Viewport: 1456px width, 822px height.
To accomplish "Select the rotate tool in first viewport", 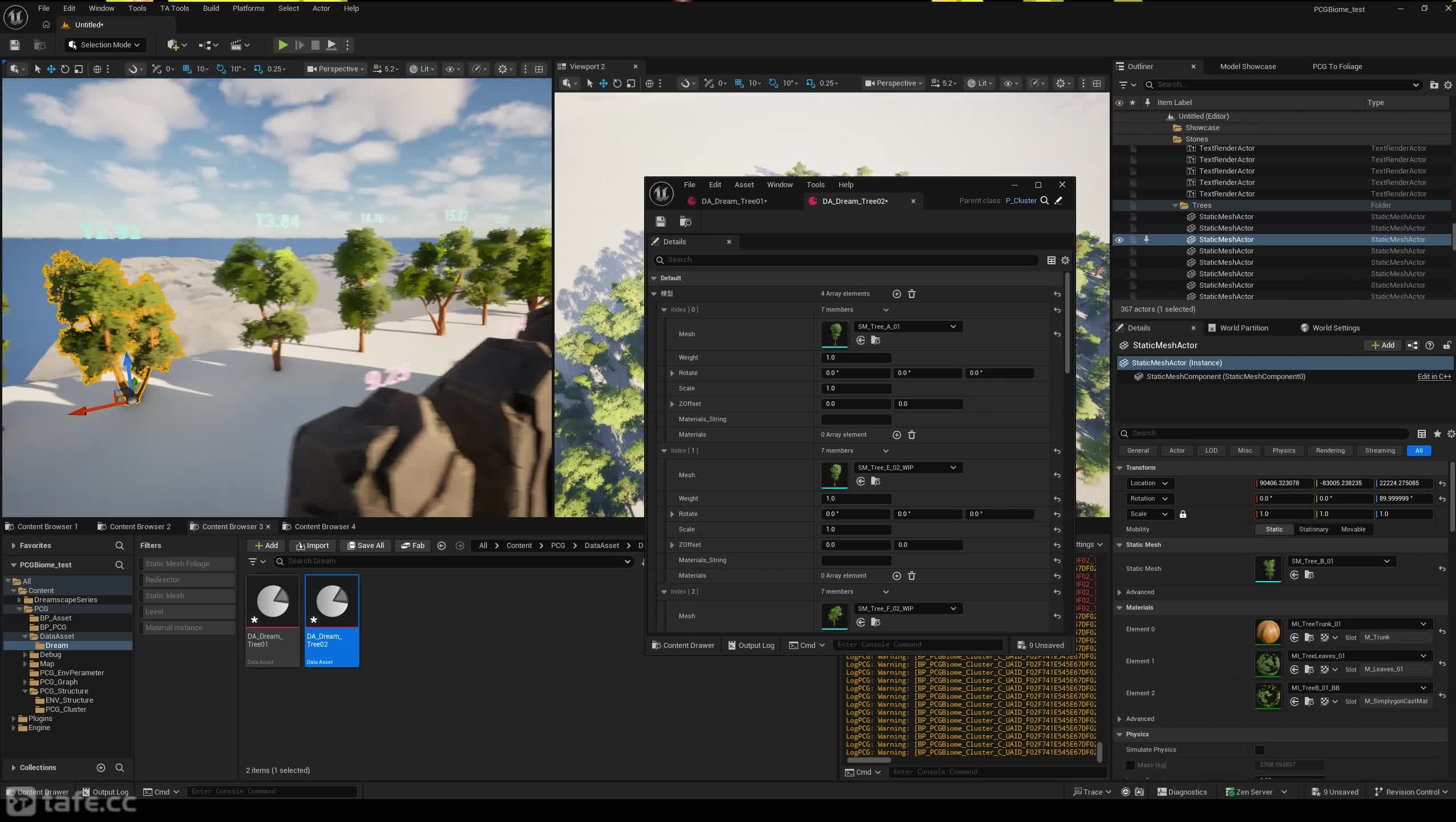I will tap(65, 69).
